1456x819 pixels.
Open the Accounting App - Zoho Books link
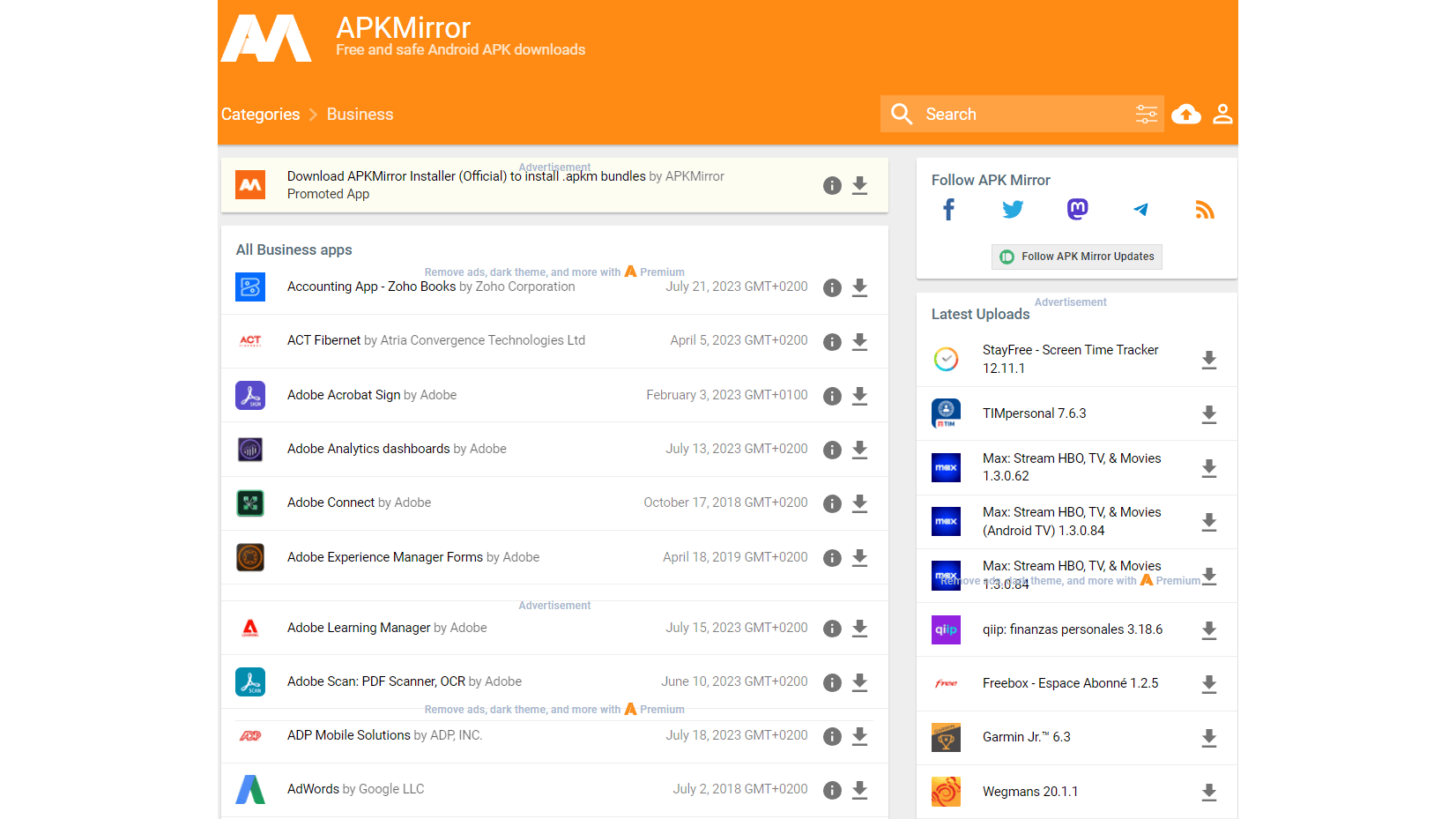(371, 287)
